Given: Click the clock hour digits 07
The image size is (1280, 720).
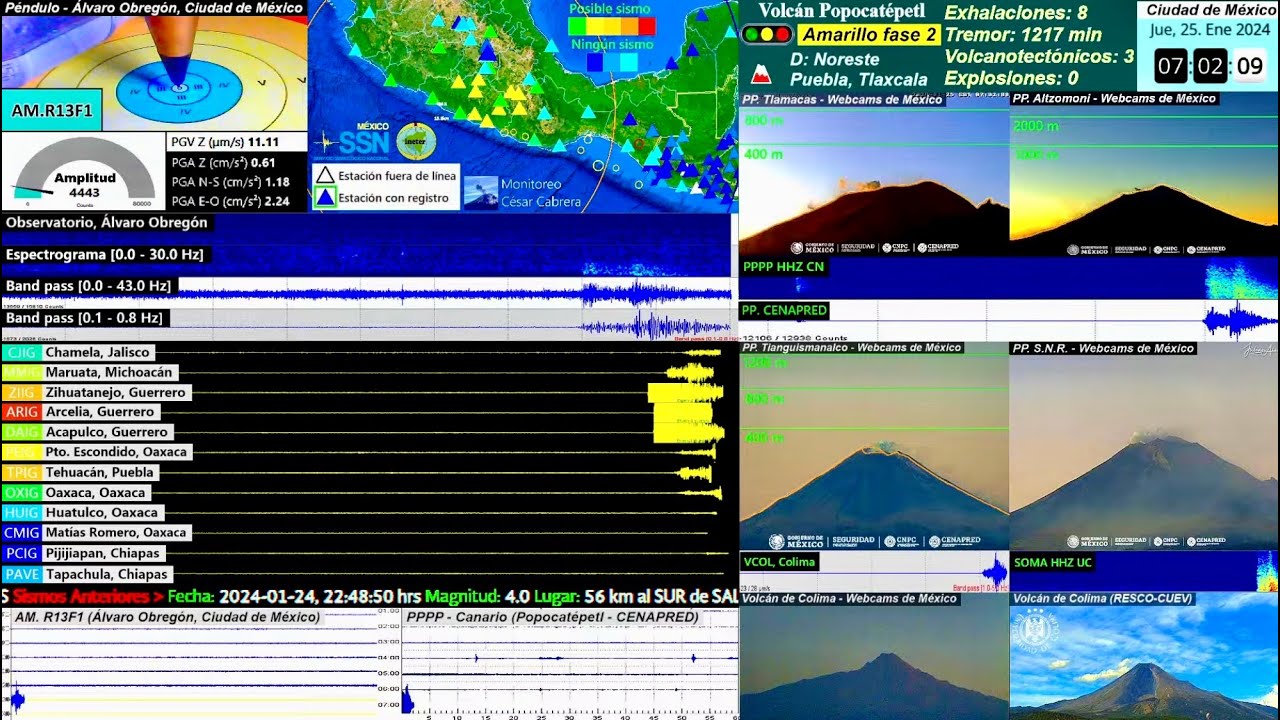Looking at the screenshot, I should [1171, 67].
